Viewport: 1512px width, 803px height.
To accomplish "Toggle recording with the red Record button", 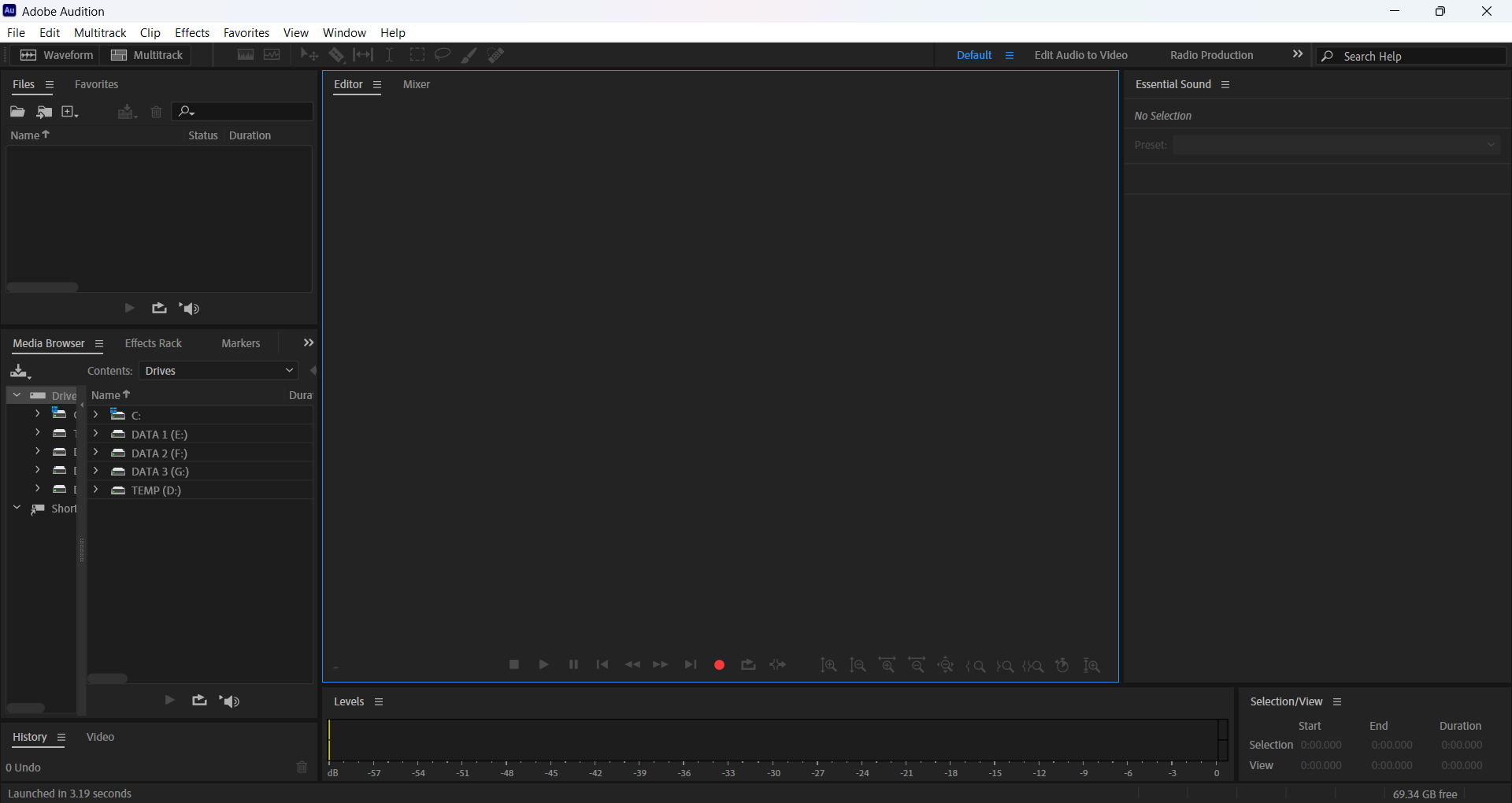I will coord(719,665).
